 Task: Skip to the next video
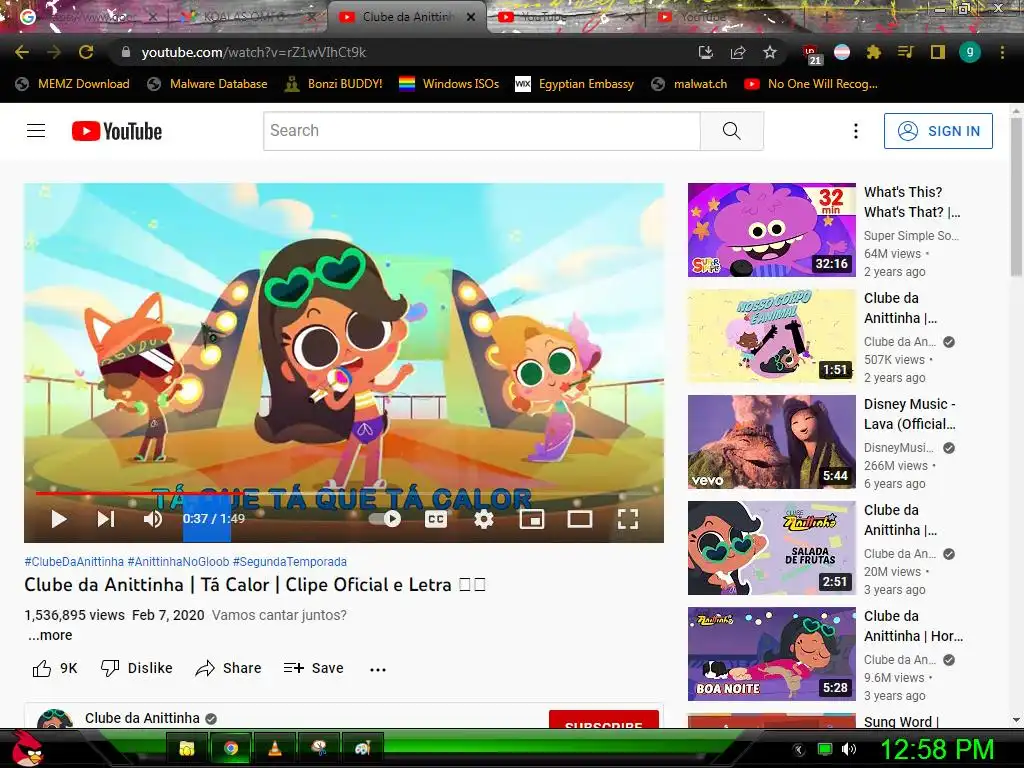106,519
